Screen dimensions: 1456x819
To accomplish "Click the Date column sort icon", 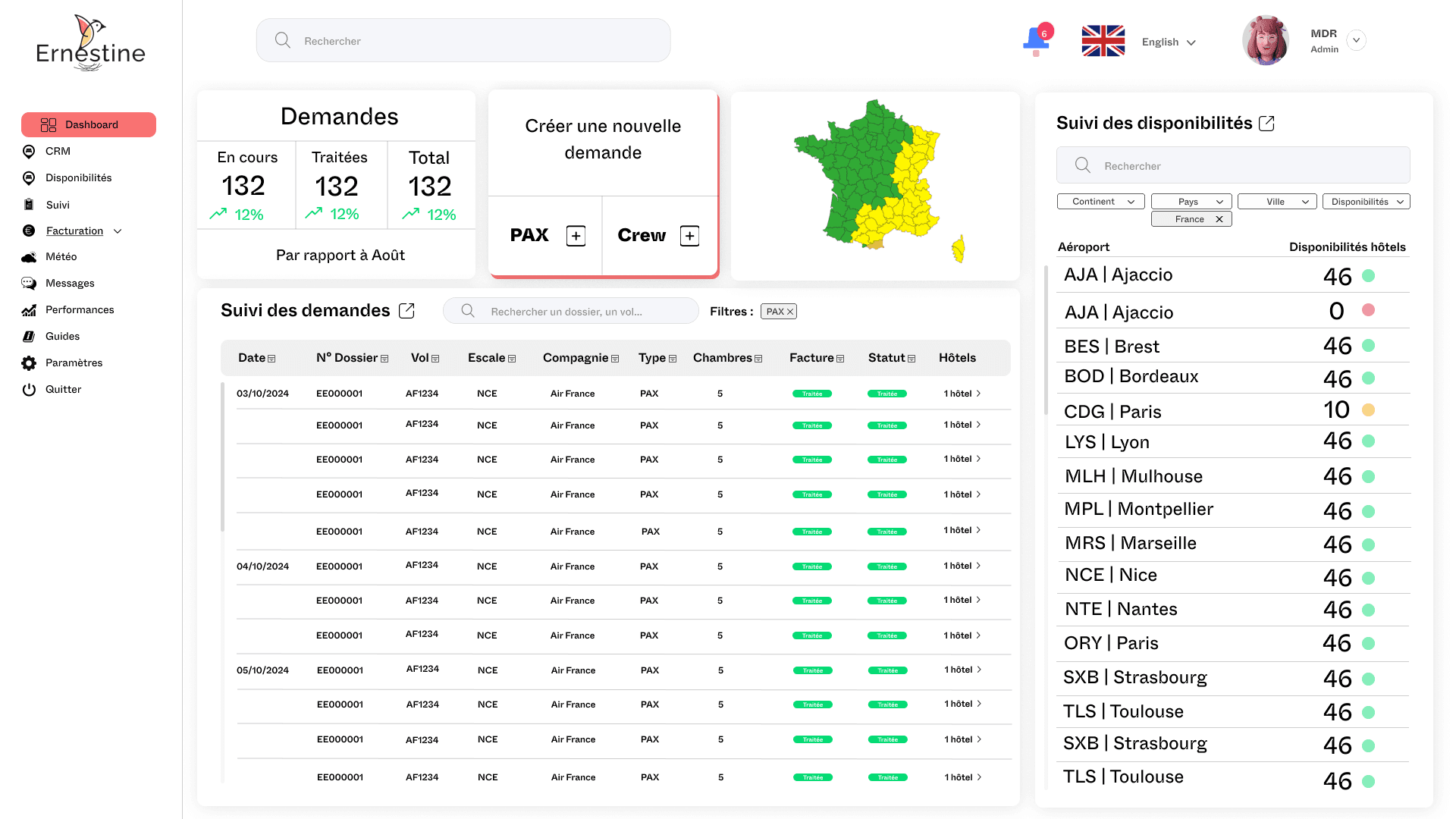I will [x=271, y=359].
